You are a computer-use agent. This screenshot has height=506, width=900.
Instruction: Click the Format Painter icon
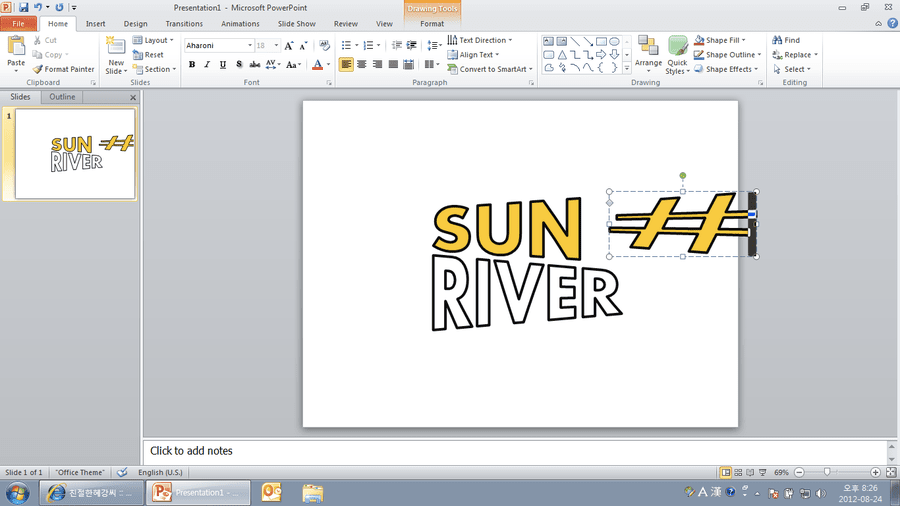38,69
